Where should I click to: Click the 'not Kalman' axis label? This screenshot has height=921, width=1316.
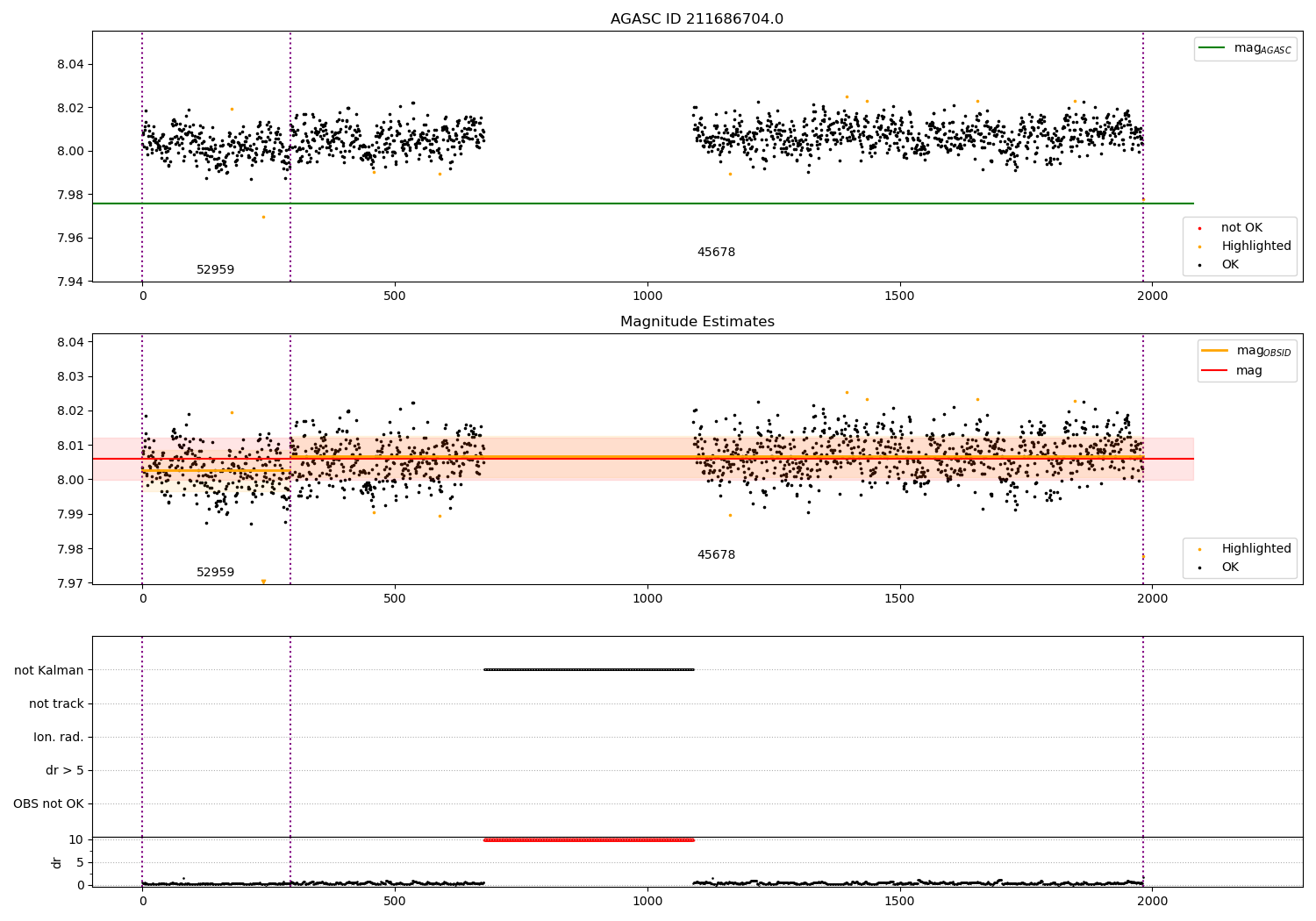(x=49, y=670)
